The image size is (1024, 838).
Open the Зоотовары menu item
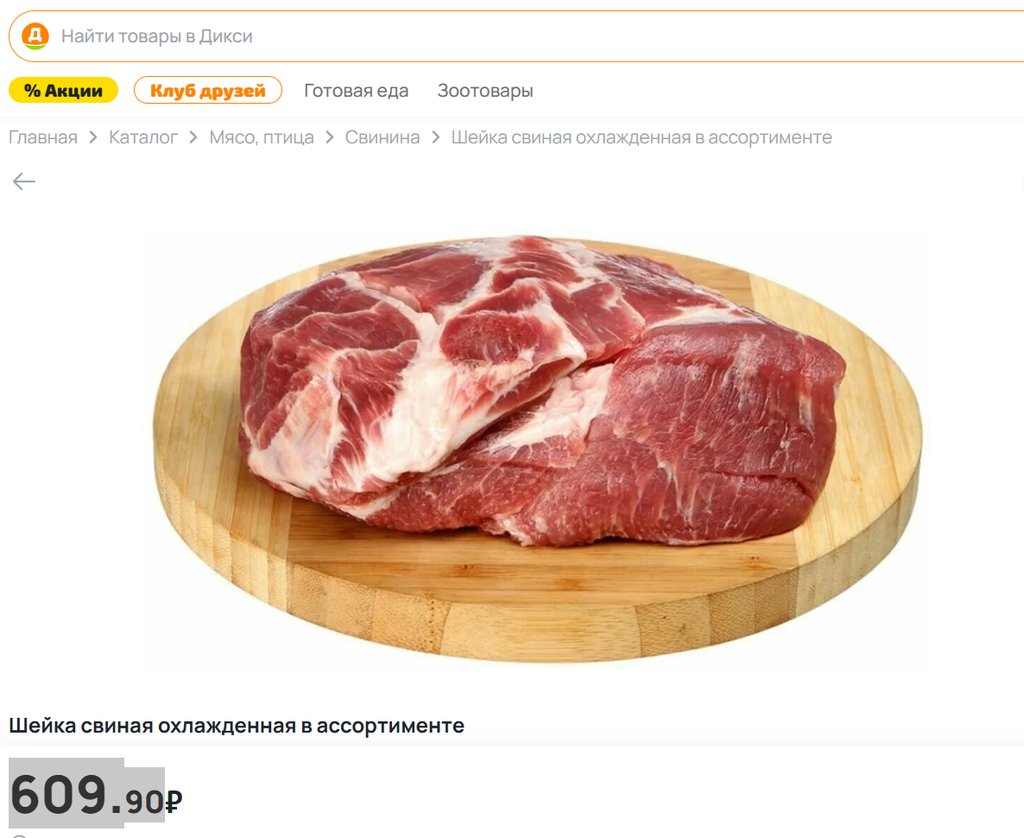pos(485,90)
